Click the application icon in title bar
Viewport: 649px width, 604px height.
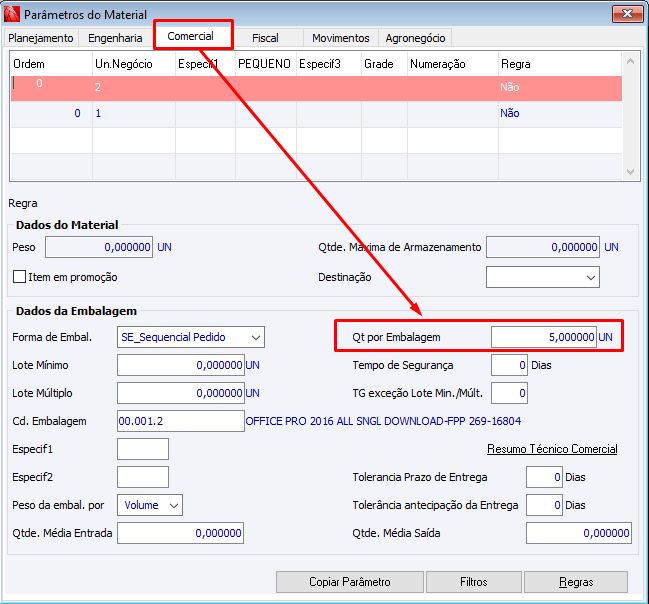tap(12, 14)
